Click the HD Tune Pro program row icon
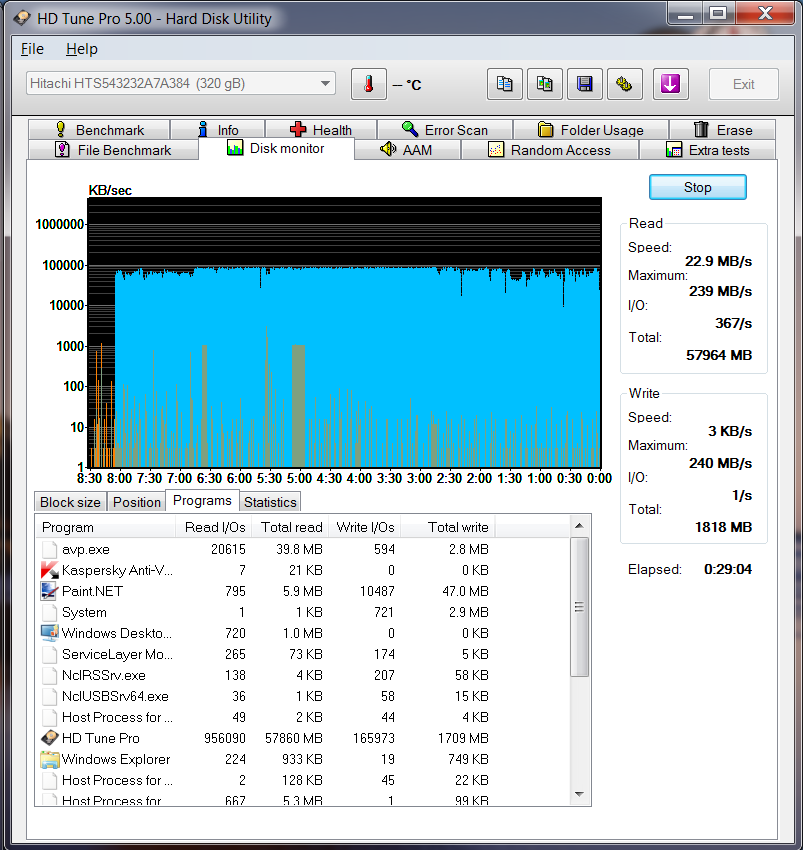 point(49,738)
